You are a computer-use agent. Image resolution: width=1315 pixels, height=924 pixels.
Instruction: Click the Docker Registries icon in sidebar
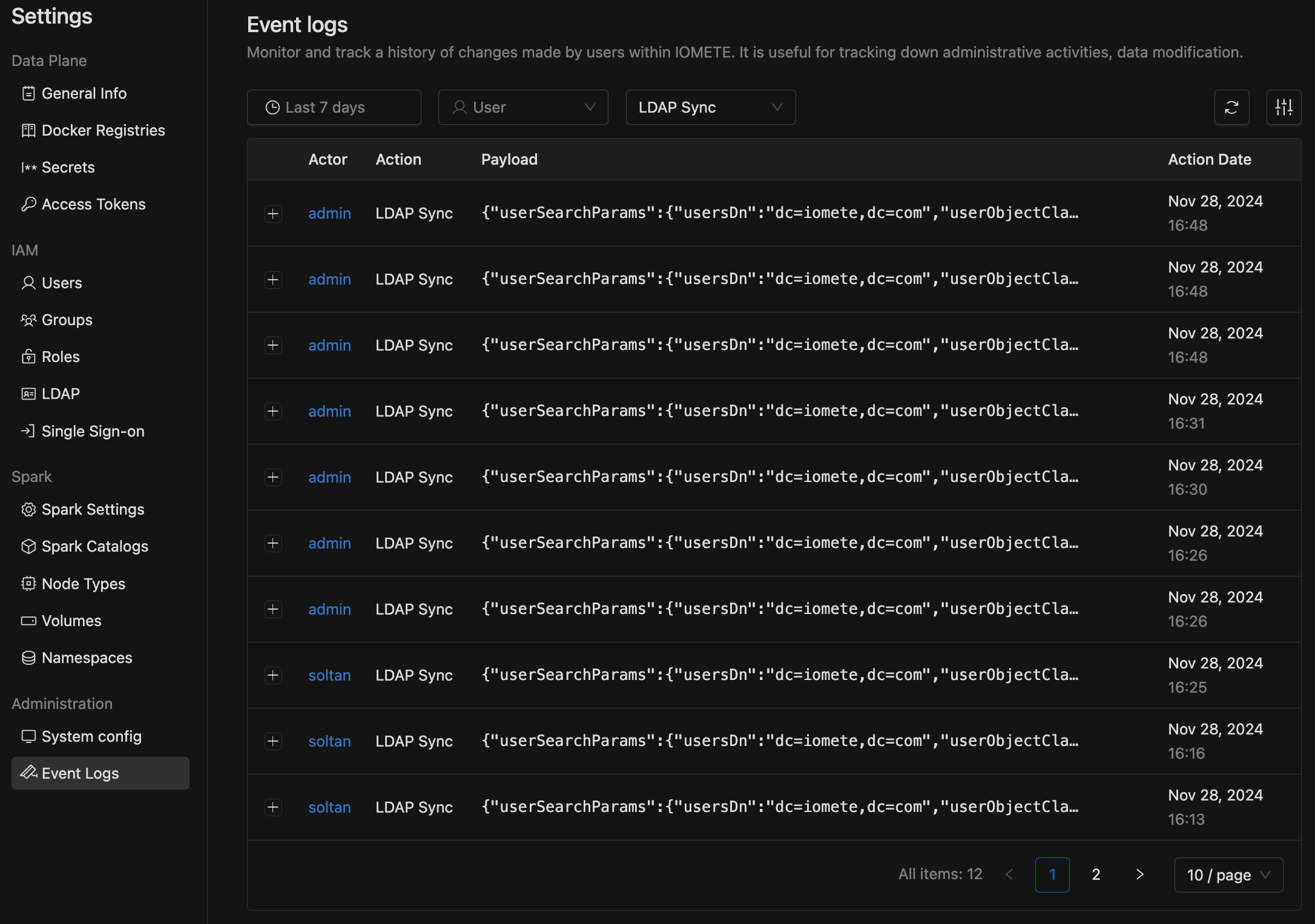[28, 129]
